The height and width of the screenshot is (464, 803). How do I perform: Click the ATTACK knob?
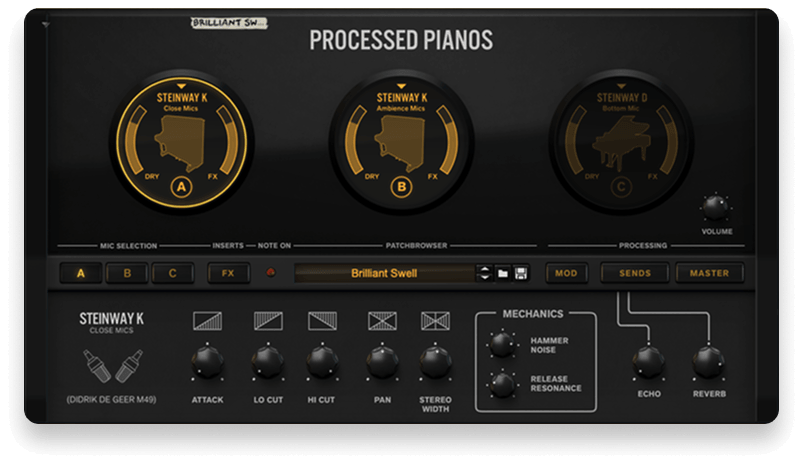pos(207,362)
